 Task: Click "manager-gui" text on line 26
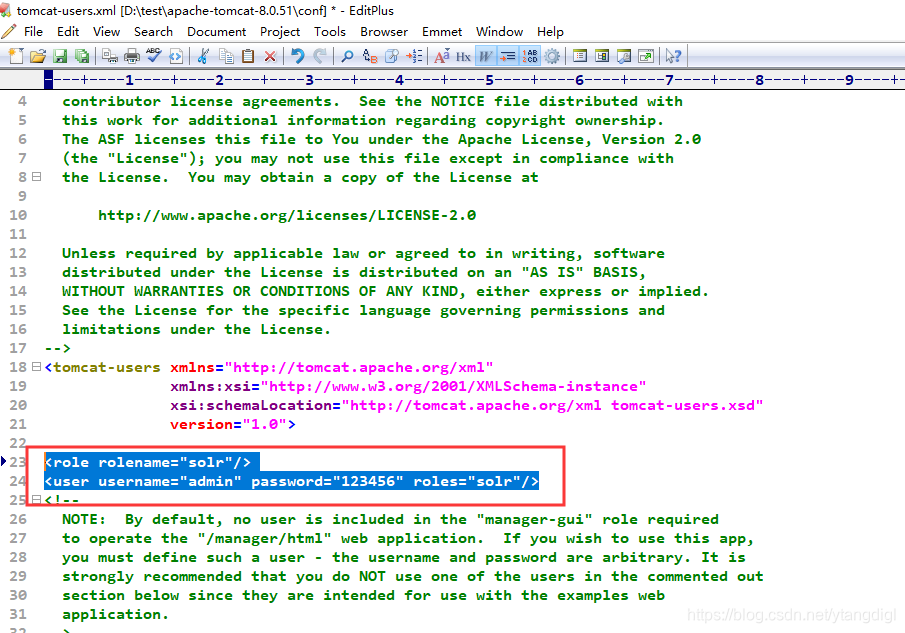coord(534,519)
